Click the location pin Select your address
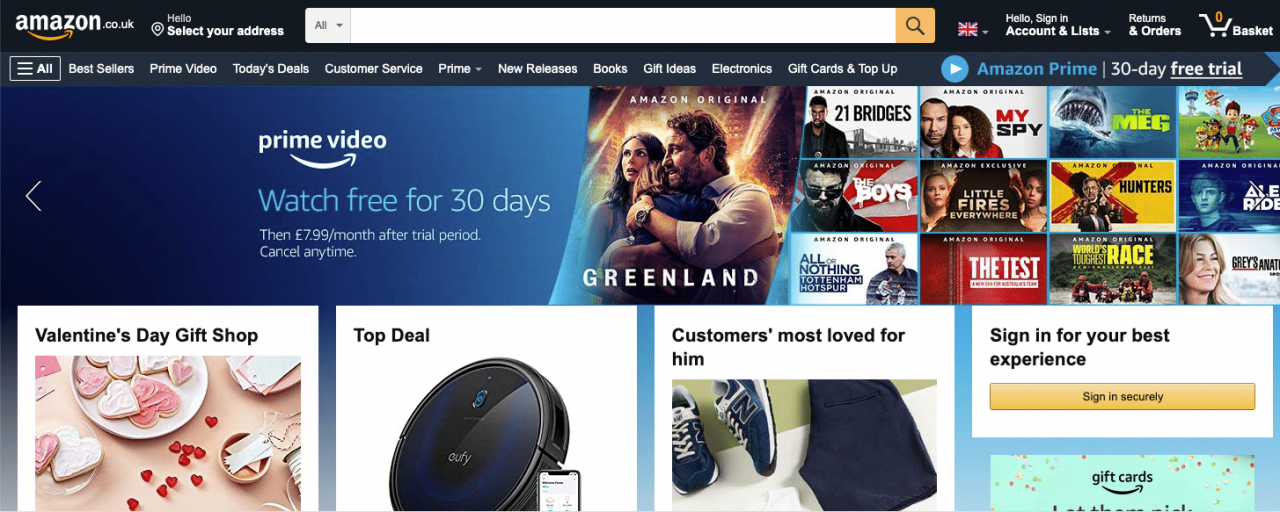The height and width of the screenshot is (512, 1280). point(218,25)
